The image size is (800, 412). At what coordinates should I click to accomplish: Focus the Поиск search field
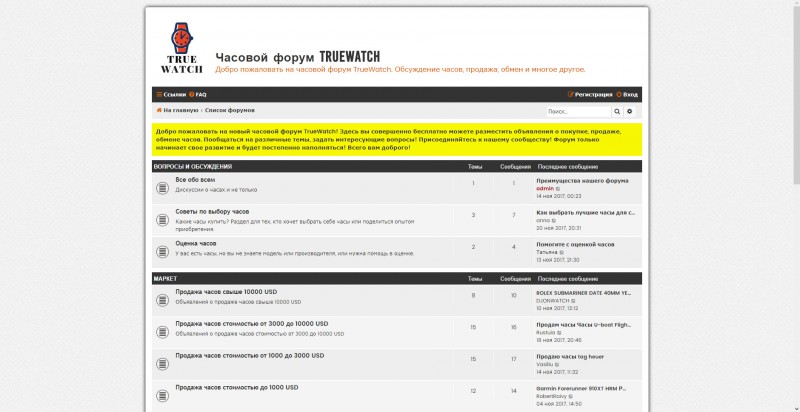click(579, 111)
